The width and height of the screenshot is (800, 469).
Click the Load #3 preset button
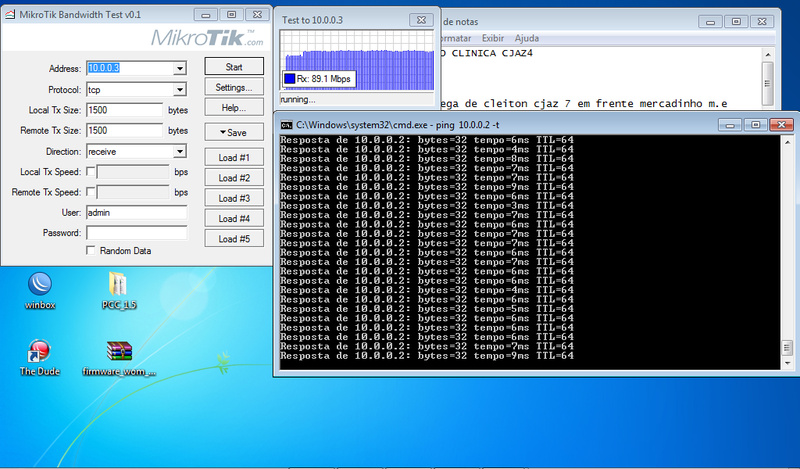pos(234,198)
